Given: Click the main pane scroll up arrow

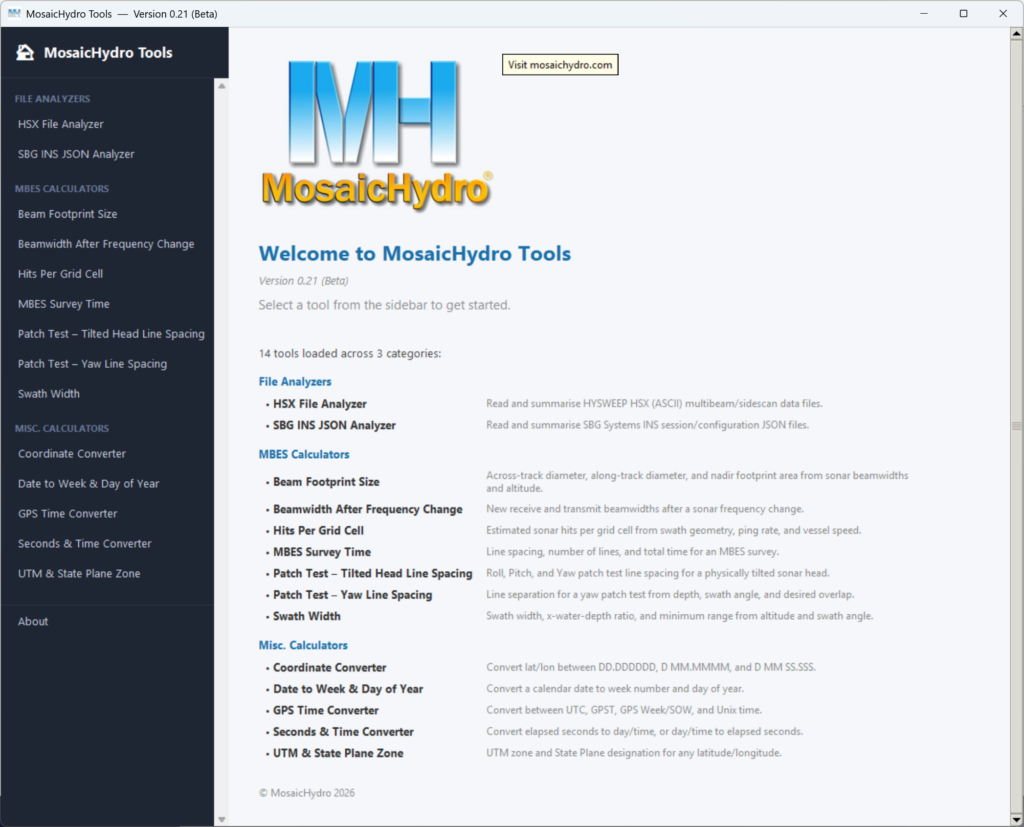Looking at the screenshot, I should (x=1017, y=33).
